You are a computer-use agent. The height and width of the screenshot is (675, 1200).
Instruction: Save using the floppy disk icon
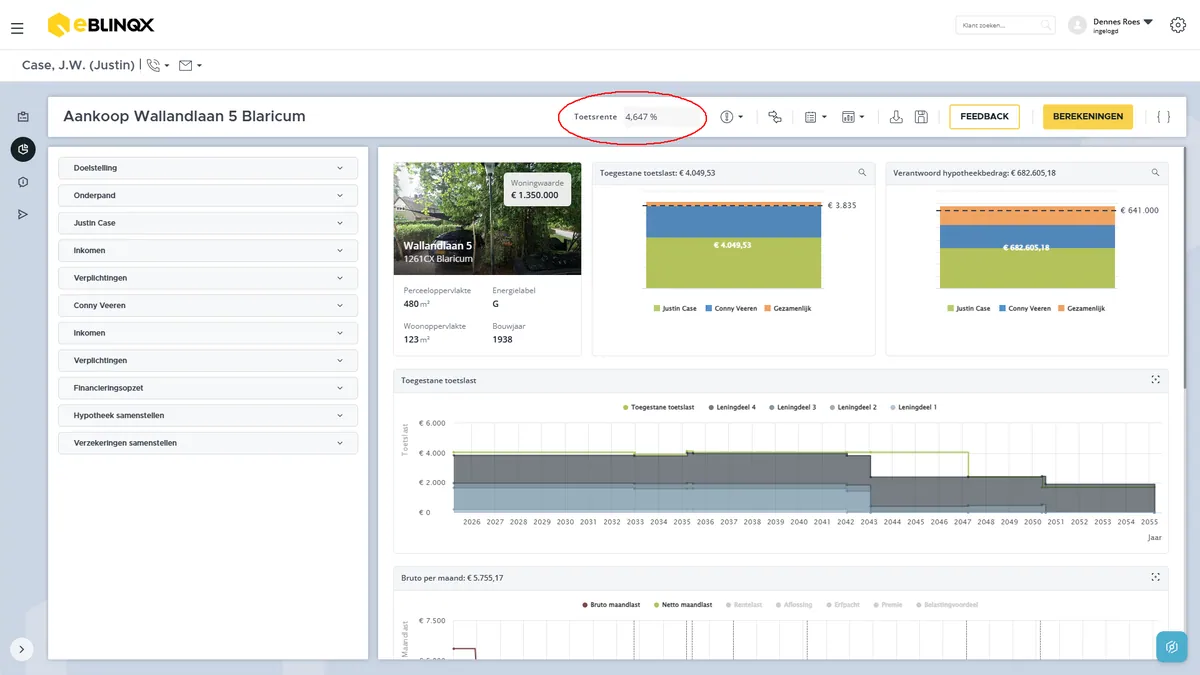point(921,117)
